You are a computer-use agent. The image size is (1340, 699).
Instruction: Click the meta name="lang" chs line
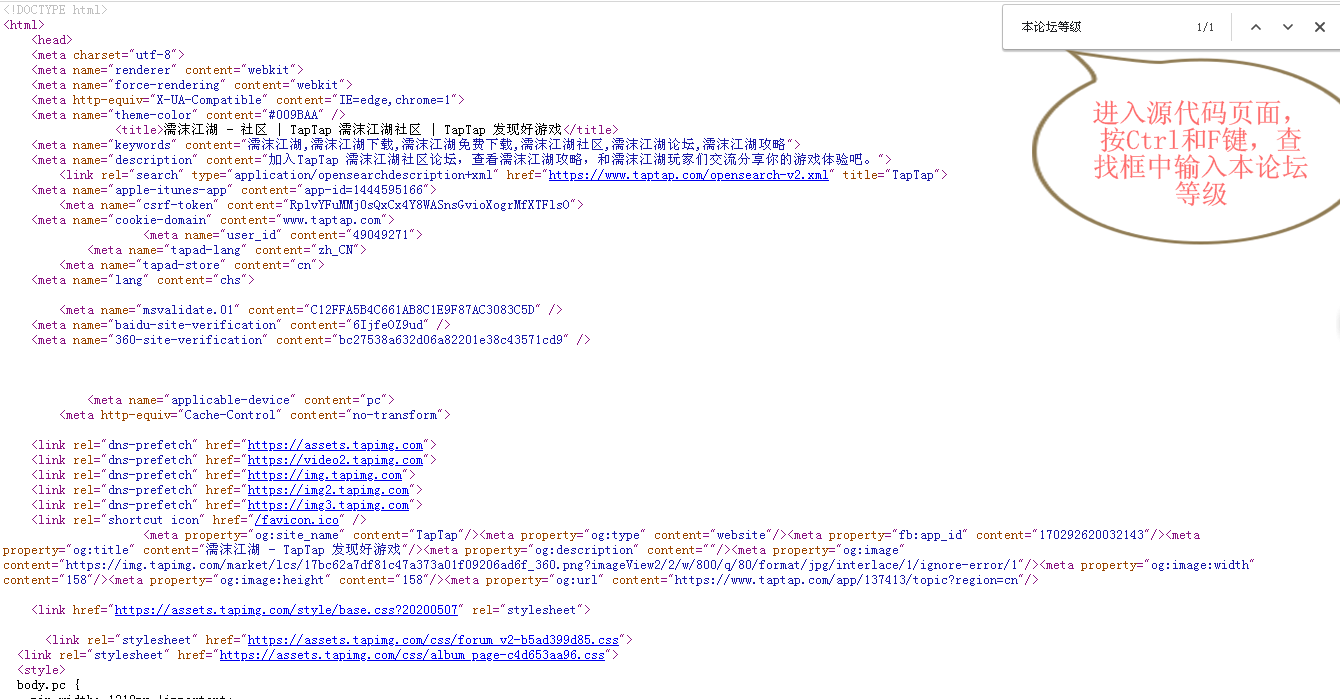(143, 280)
